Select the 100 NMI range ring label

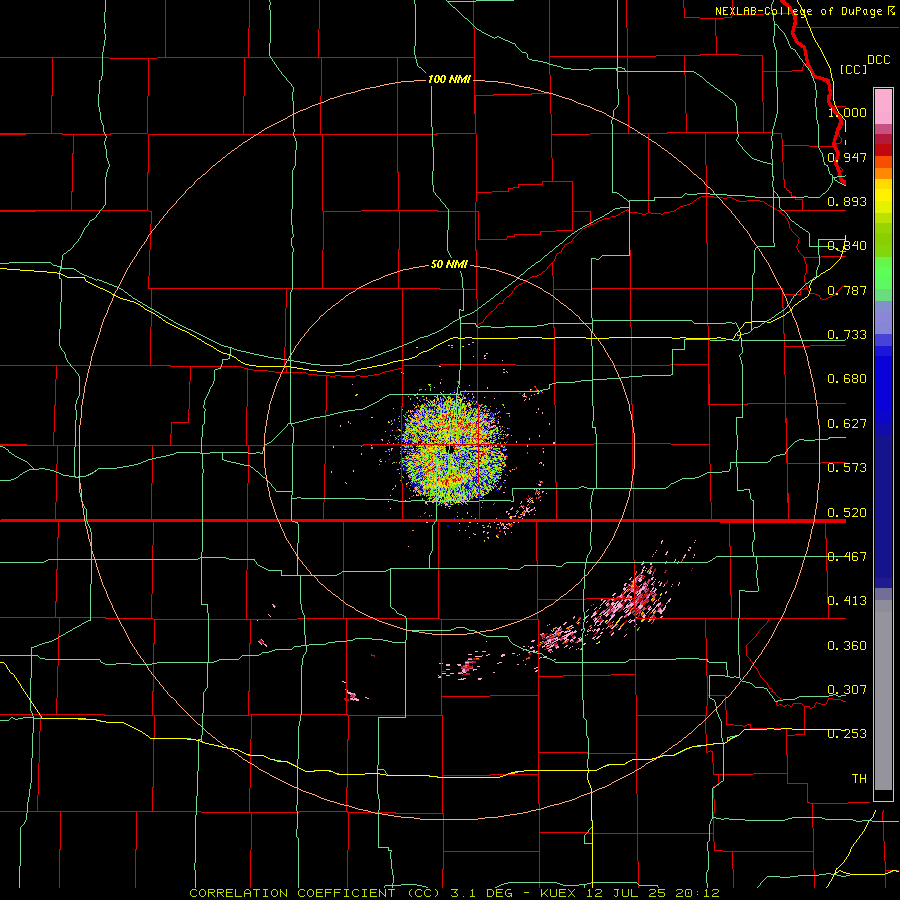pyautogui.click(x=449, y=79)
